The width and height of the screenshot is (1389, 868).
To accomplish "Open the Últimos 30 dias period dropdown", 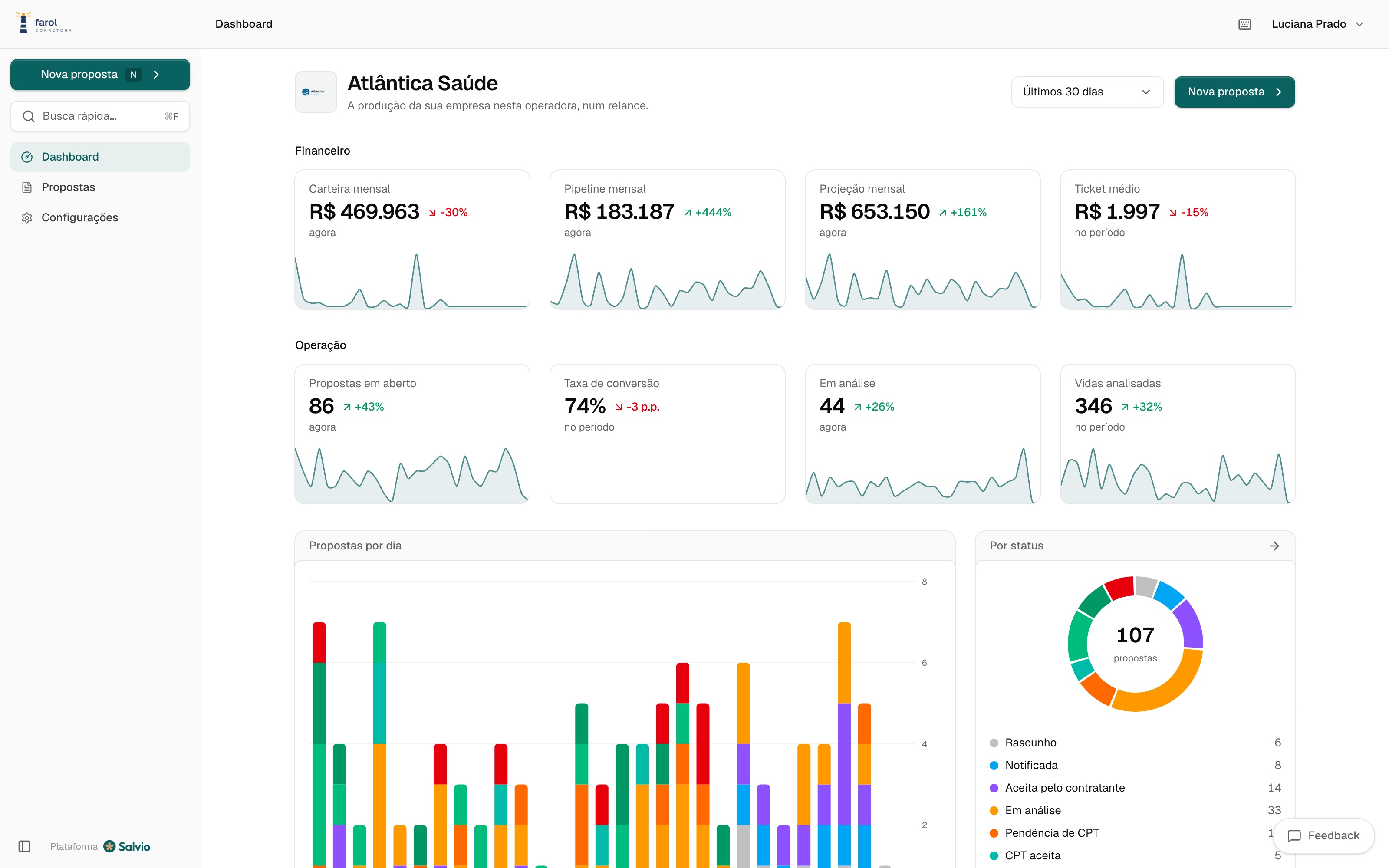I will pyautogui.click(x=1087, y=92).
